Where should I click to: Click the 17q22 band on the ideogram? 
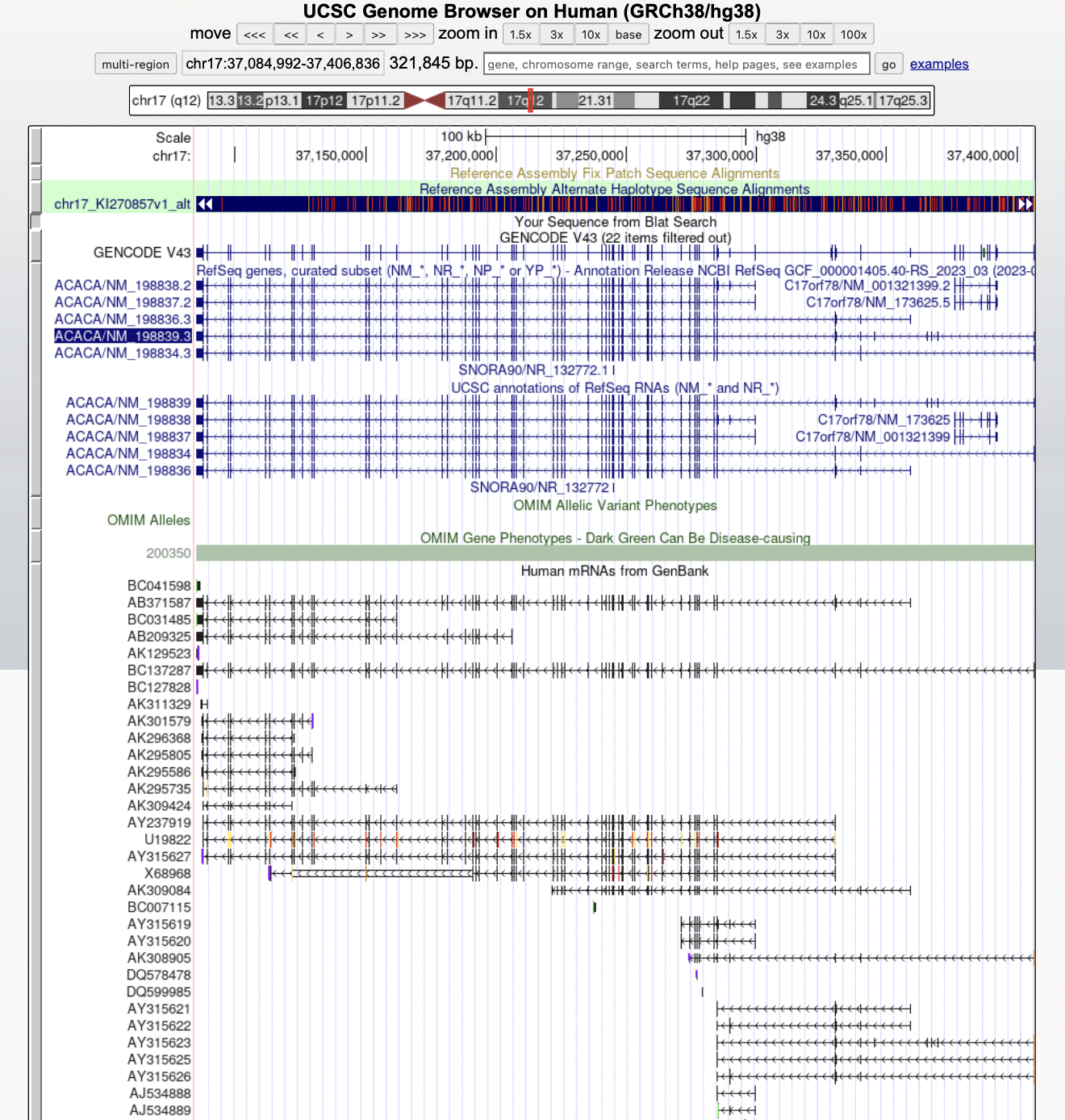click(x=691, y=100)
